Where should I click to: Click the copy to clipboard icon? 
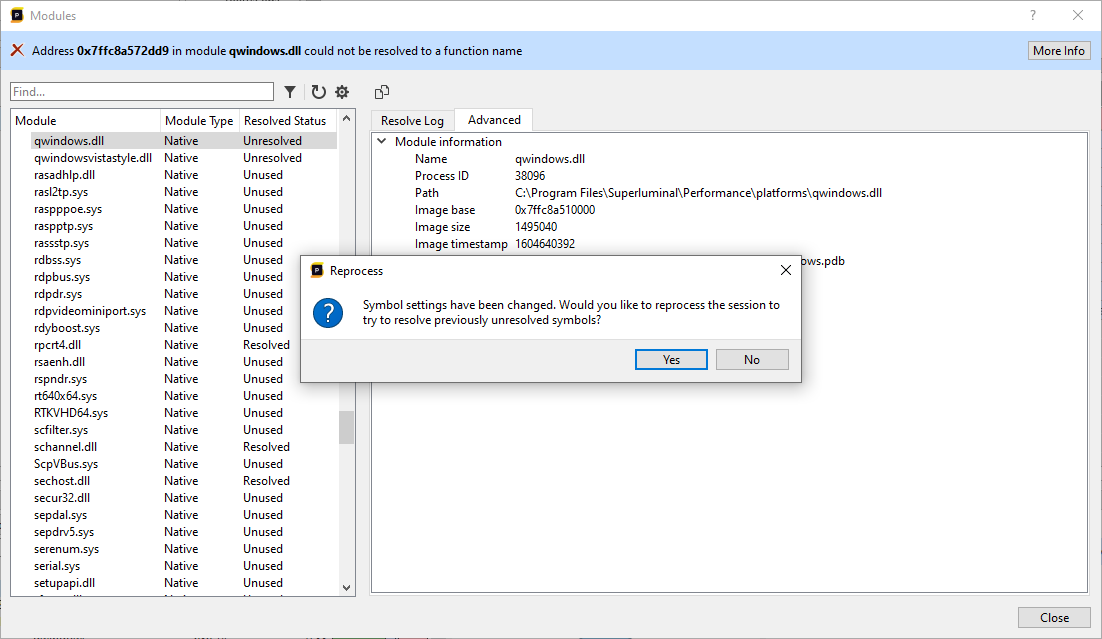point(382,92)
